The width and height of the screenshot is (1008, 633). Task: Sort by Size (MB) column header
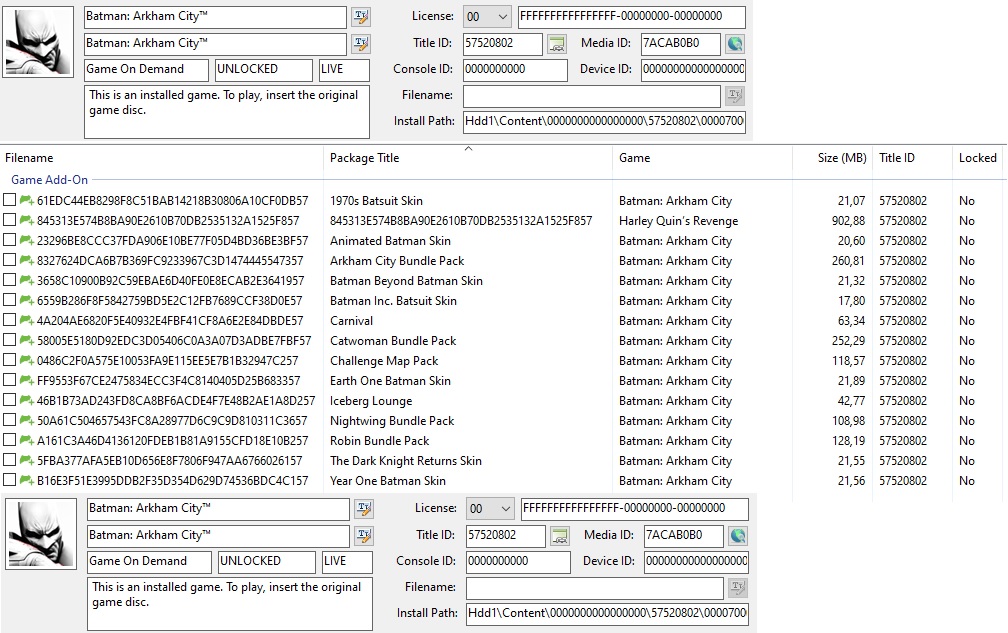tap(832, 158)
